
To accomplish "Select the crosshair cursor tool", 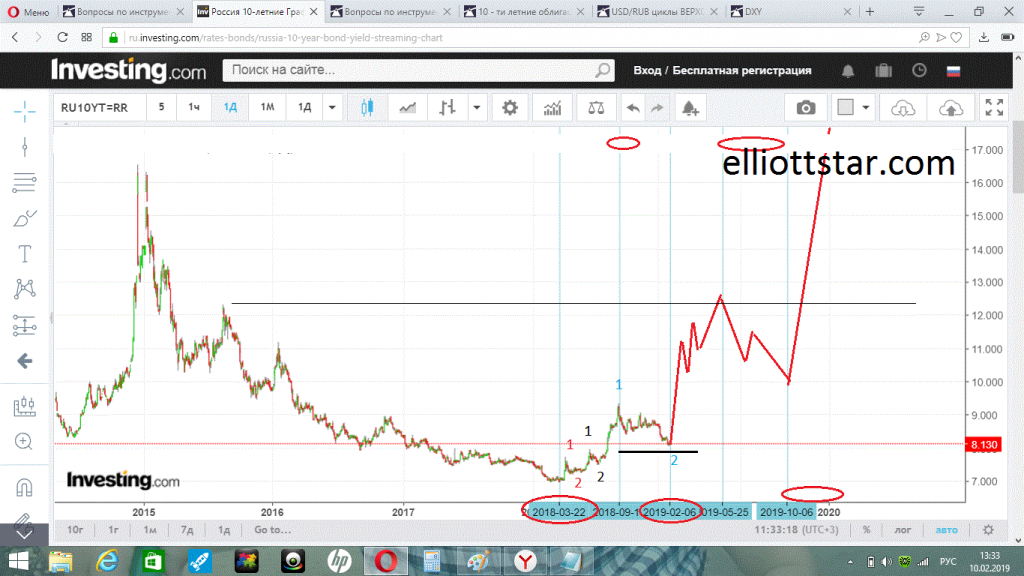I will [x=24, y=111].
